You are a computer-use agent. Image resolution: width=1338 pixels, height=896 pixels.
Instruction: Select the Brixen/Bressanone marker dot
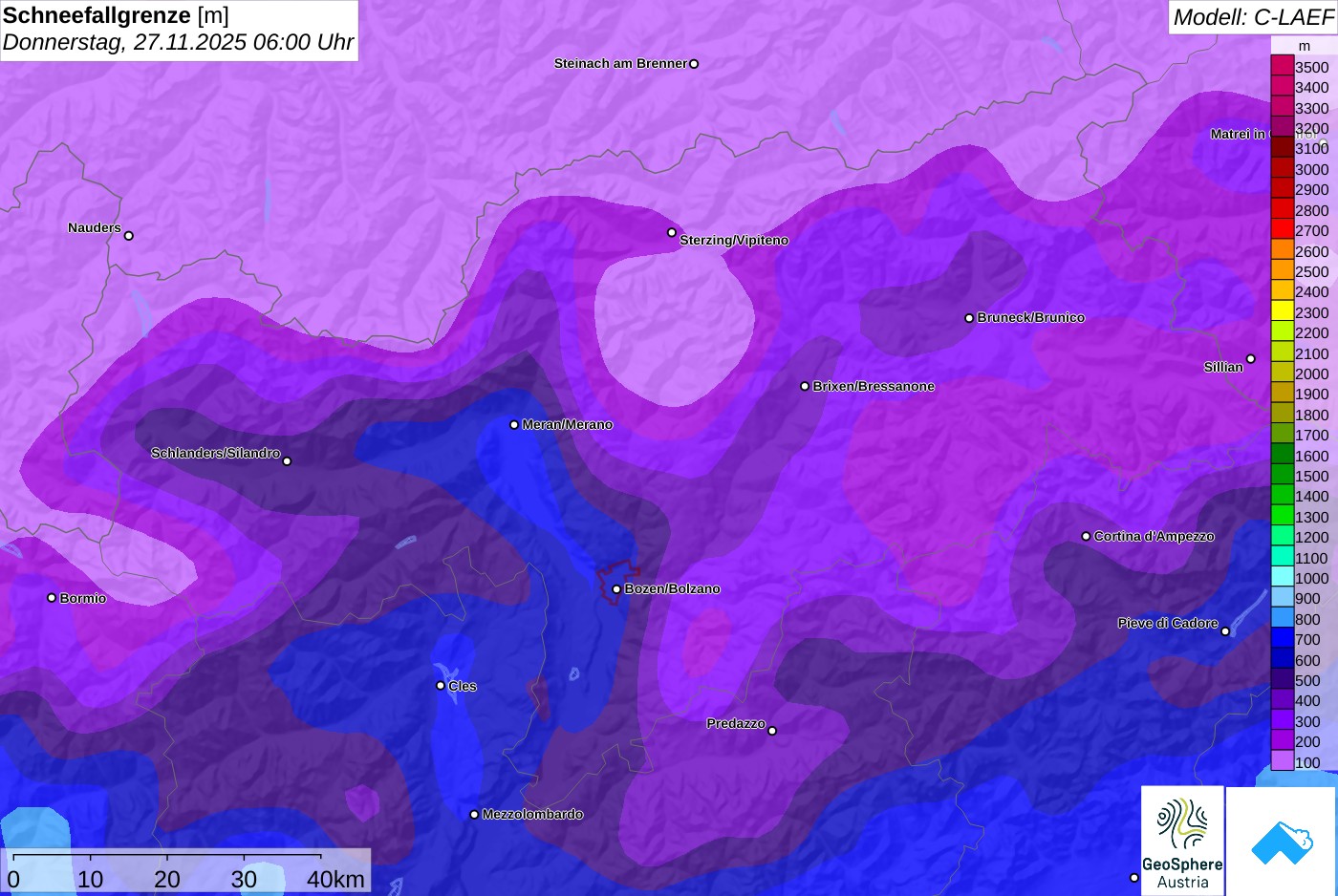(x=805, y=387)
